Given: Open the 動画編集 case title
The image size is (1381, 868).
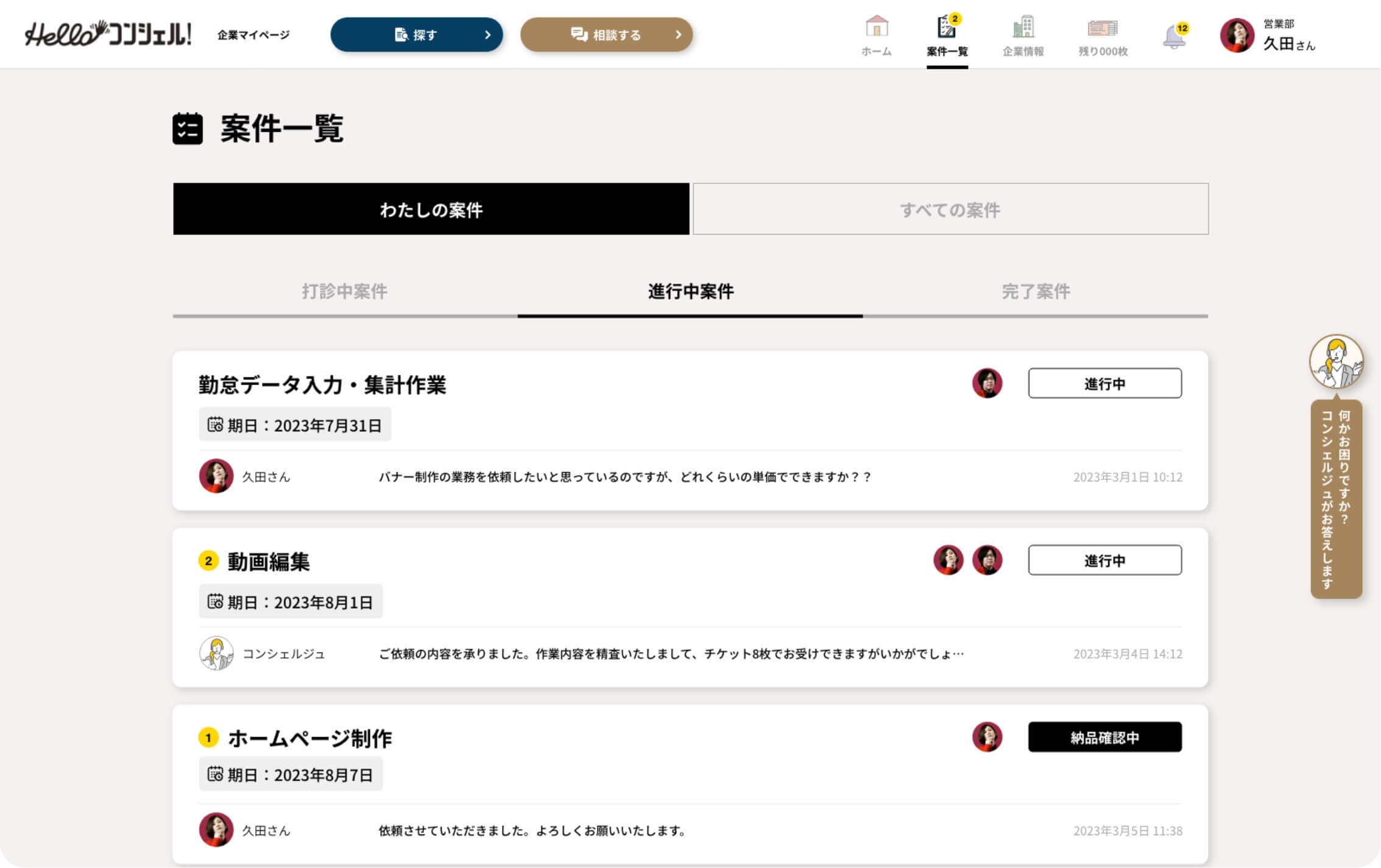Looking at the screenshot, I should [268, 562].
